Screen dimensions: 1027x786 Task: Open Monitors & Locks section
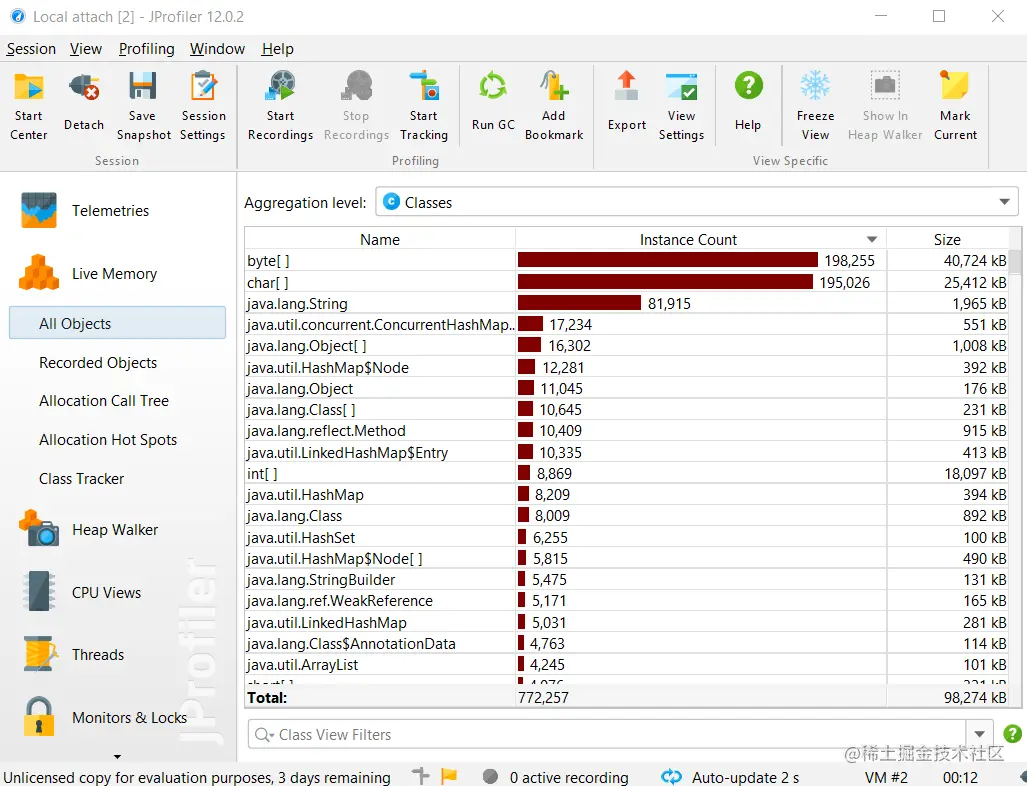point(105,717)
